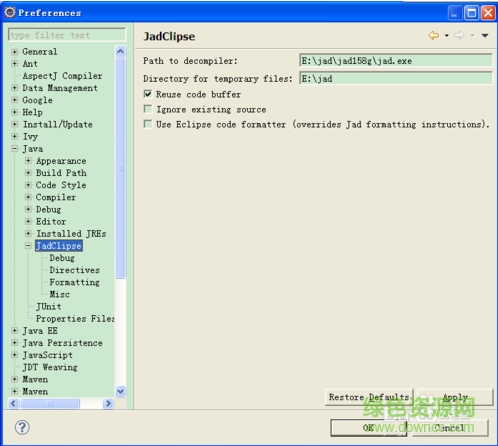This screenshot has height=446, width=498.
Task: Select JDT Weaving tree item
Action: pos(50,367)
